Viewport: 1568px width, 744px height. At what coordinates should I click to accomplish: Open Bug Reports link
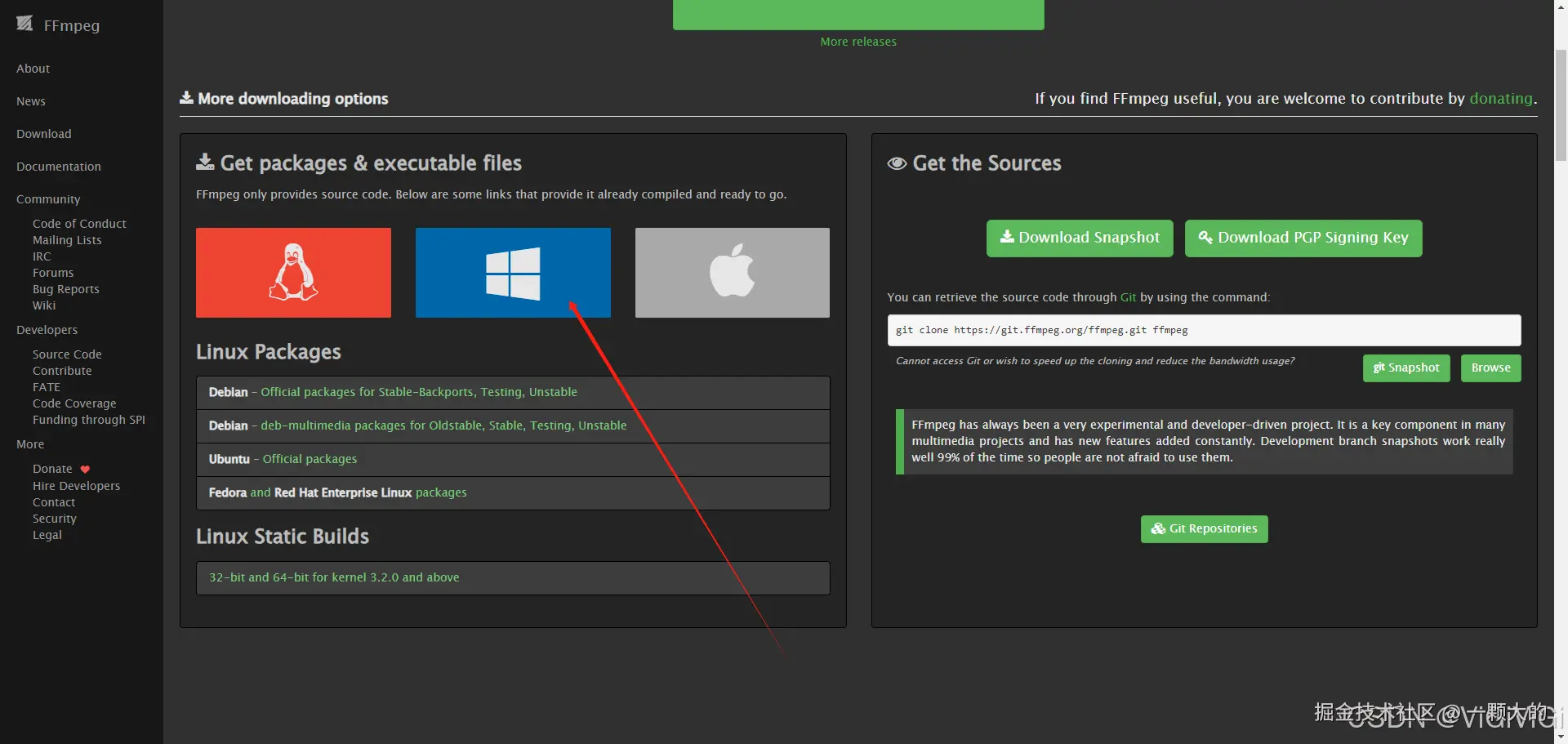(x=66, y=289)
